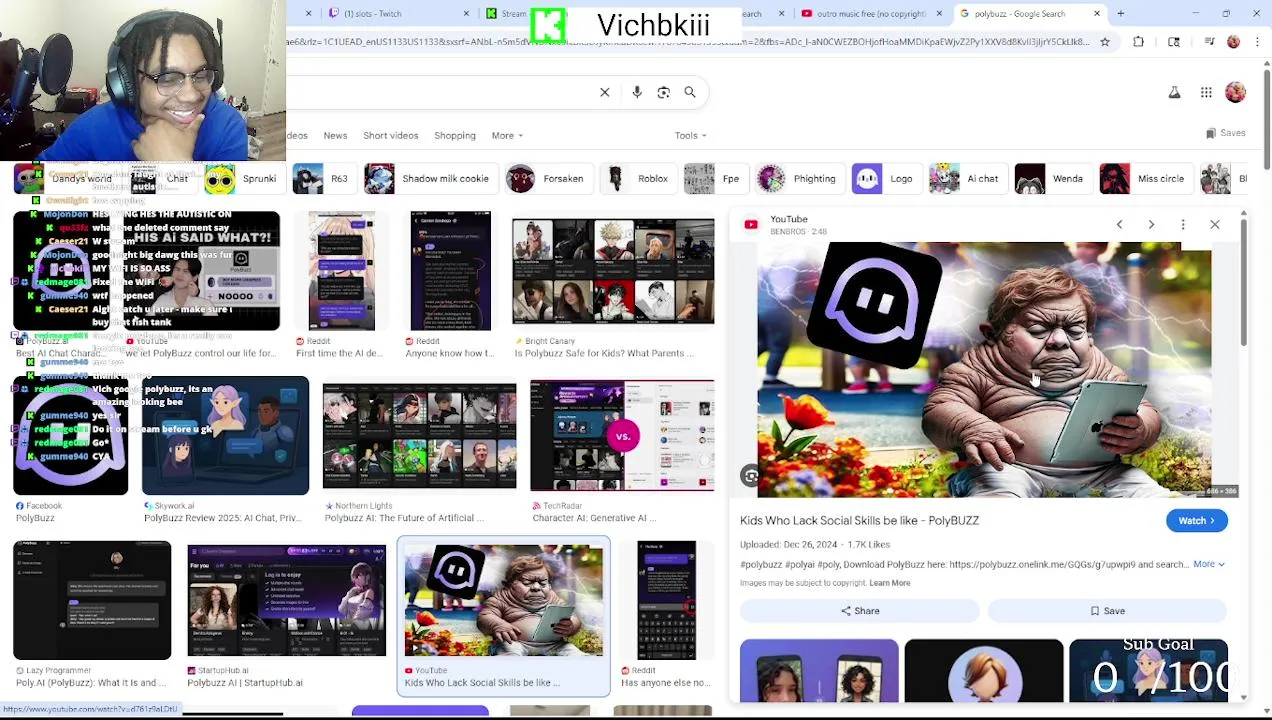Open the Chrome profile avatar in toolbar
Screen dimensions: 1272x720
pyautogui.click(x=1233, y=42)
